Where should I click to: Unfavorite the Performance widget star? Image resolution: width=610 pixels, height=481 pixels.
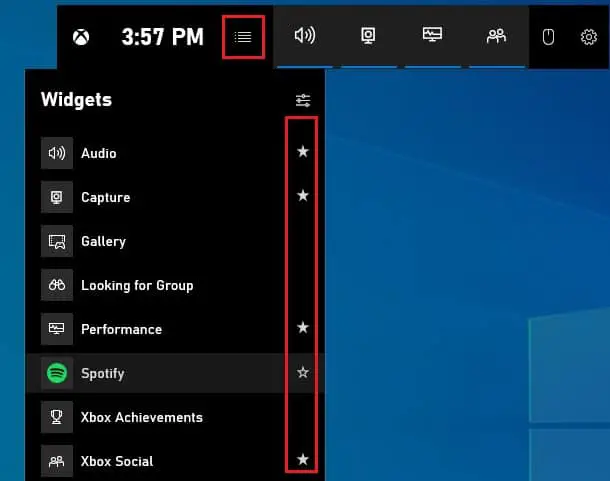[x=303, y=327]
